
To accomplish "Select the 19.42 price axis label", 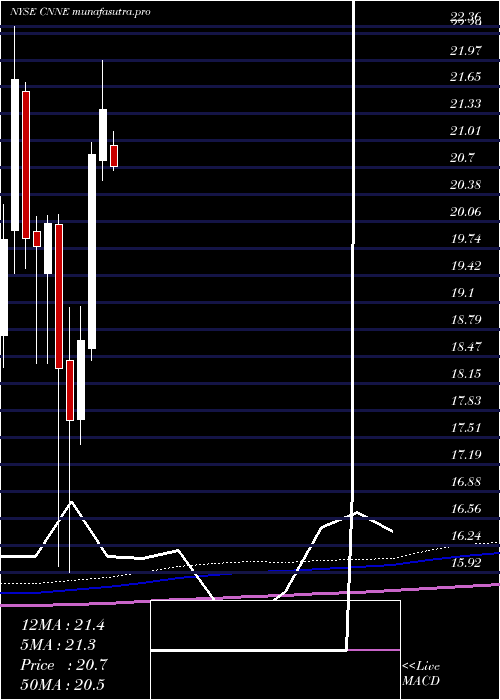I will click(x=466, y=266).
